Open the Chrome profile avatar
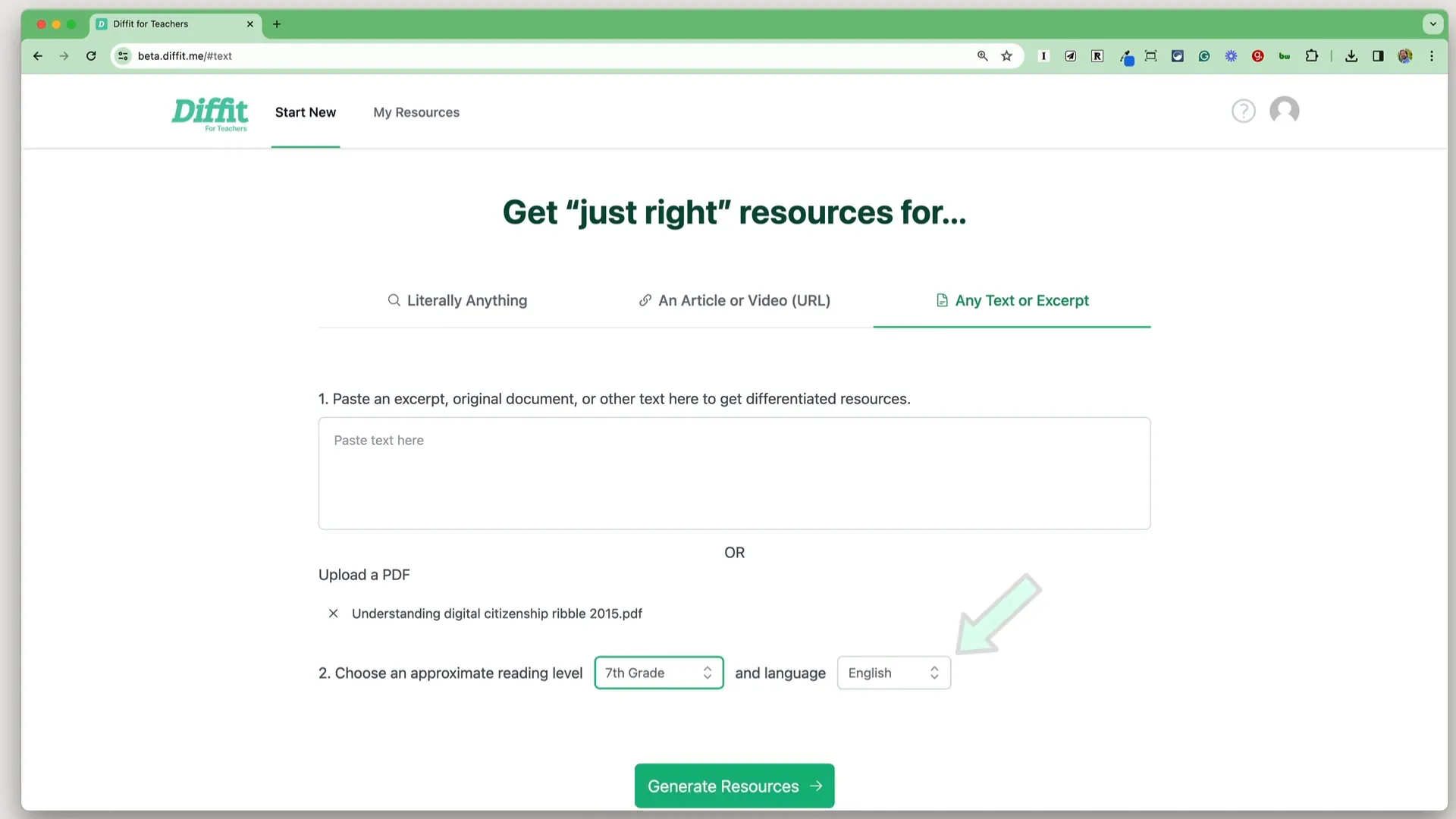The height and width of the screenshot is (819, 1456). pyautogui.click(x=1405, y=56)
